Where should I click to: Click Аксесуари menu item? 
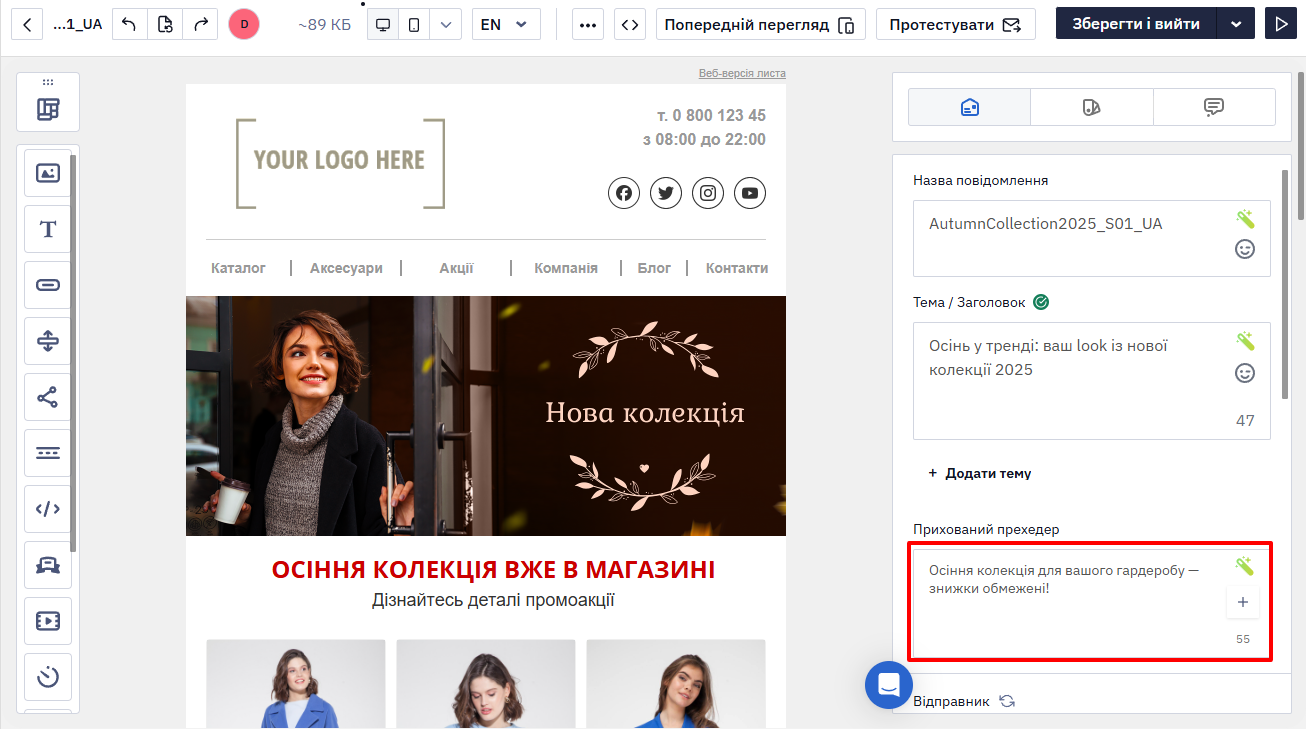[346, 268]
